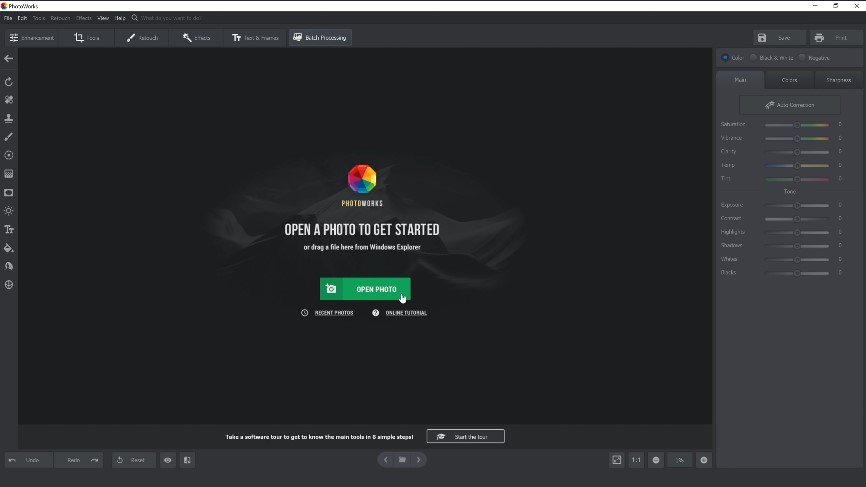Image resolution: width=866 pixels, height=487 pixels.
Task: Select the globe icon at sidebar bottom
Action: (x=9, y=285)
